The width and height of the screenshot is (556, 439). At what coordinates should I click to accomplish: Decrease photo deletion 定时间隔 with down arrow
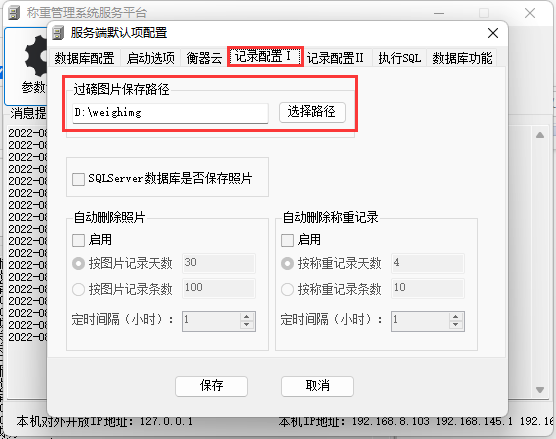247,325
